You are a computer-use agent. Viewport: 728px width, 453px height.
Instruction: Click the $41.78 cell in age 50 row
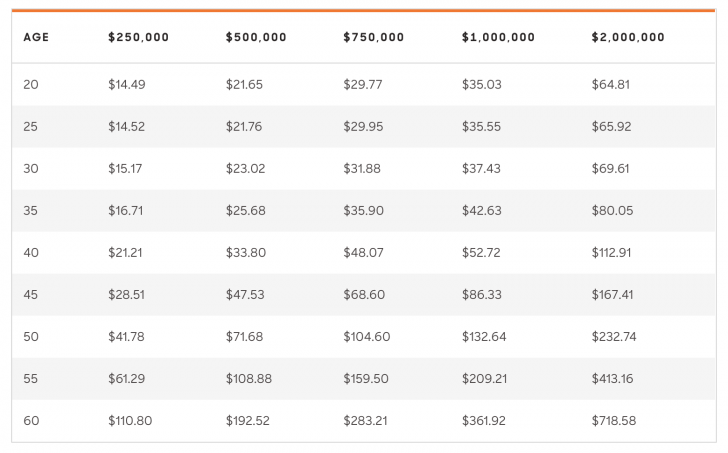[x=126, y=337]
